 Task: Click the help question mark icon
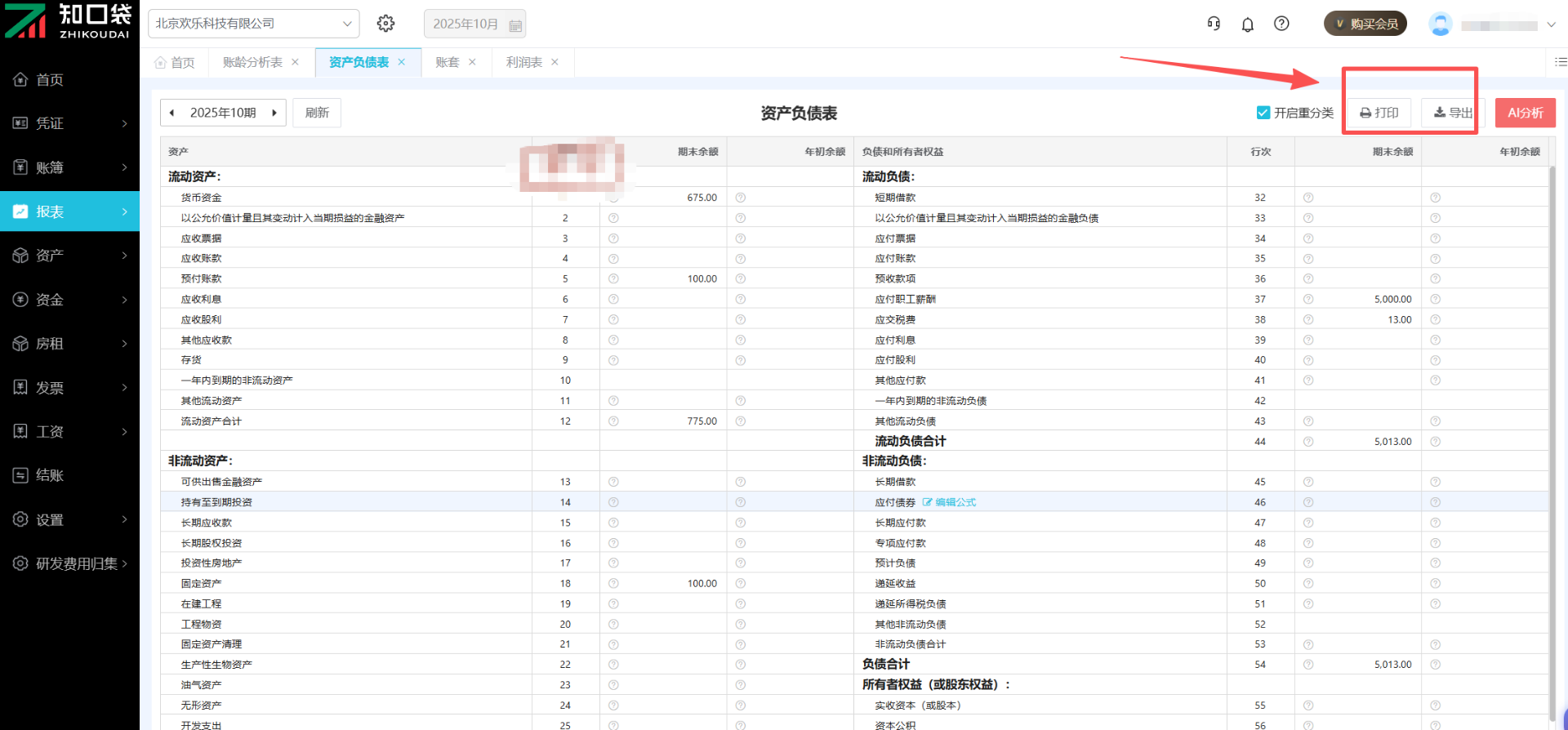click(x=1281, y=24)
